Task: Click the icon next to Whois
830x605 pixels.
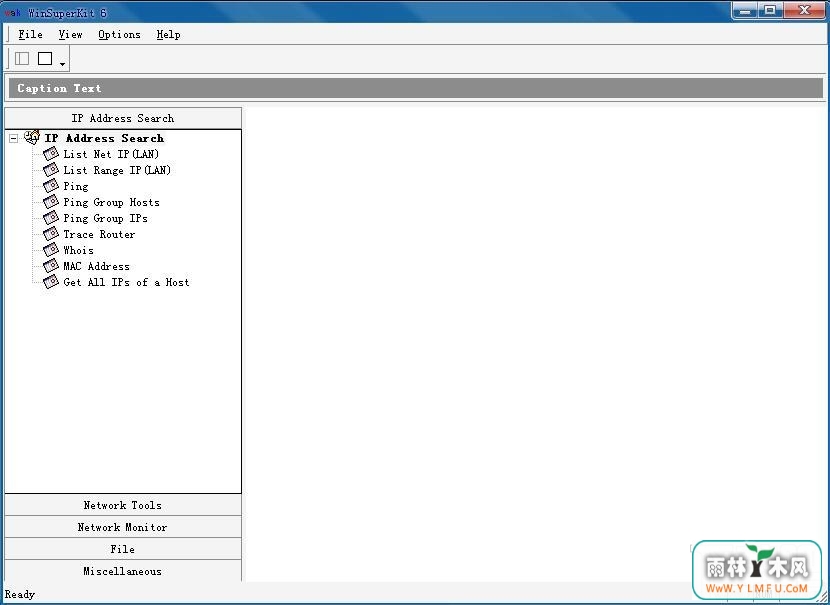Action: (x=51, y=250)
